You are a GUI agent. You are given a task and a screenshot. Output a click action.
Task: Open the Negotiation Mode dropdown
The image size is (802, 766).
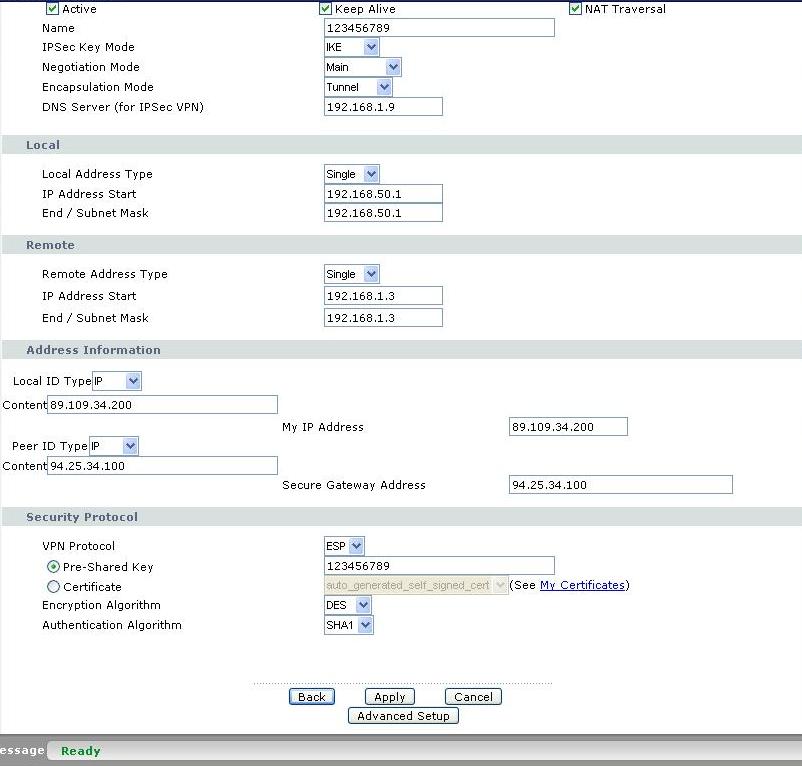click(x=363, y=67)
